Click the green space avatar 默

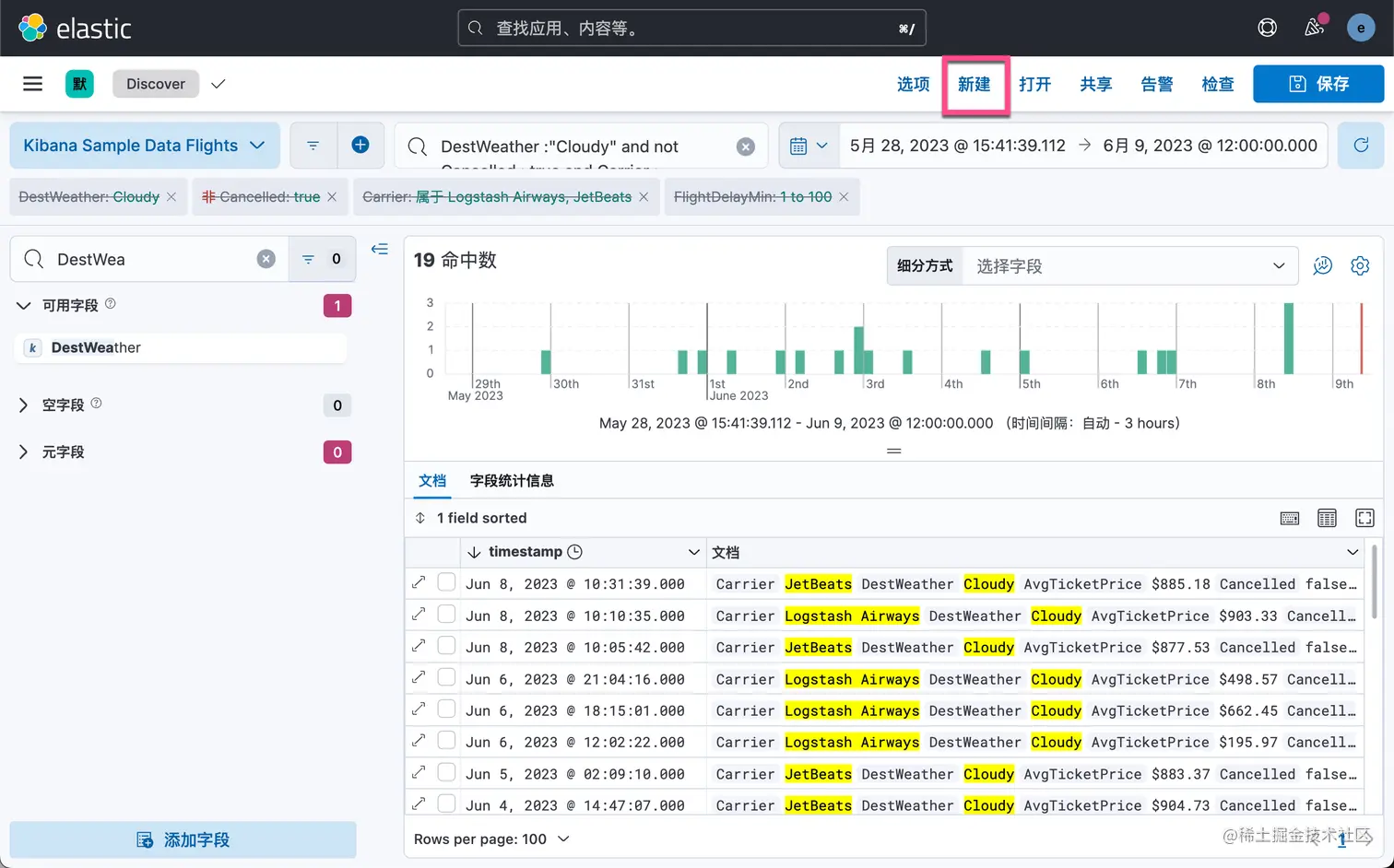(x=79, y=84)
